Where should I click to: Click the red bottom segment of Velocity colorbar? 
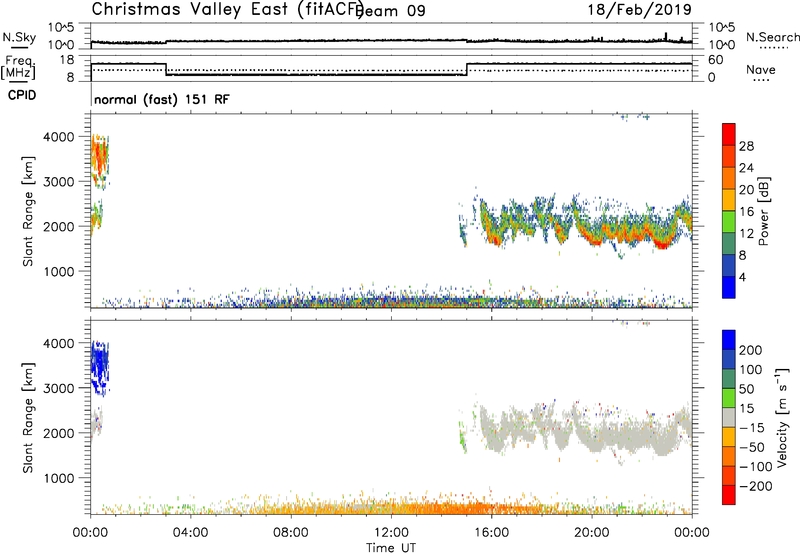(729, 495)
